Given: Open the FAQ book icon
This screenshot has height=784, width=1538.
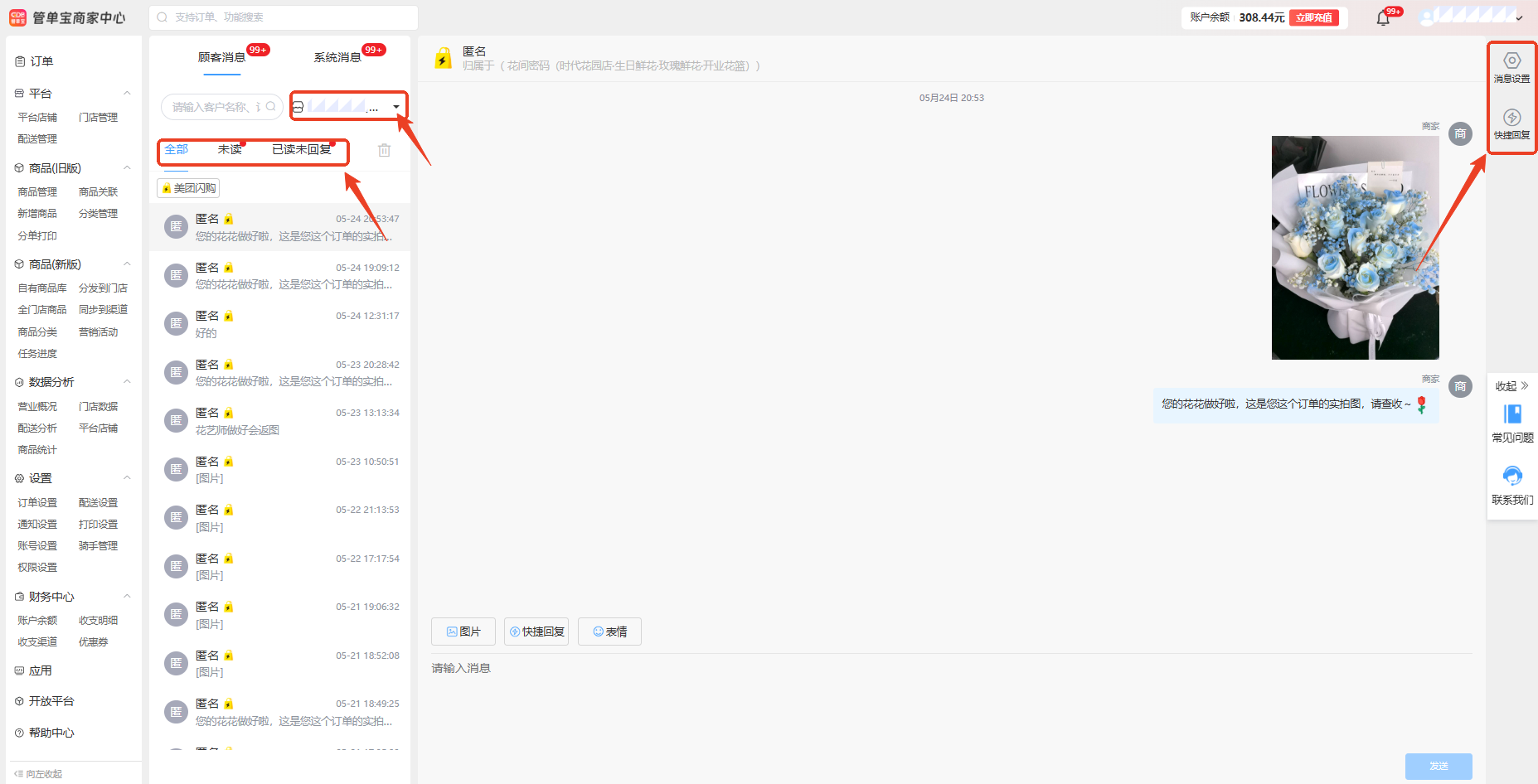Looking at the screenshot, I should (1512, 414).
